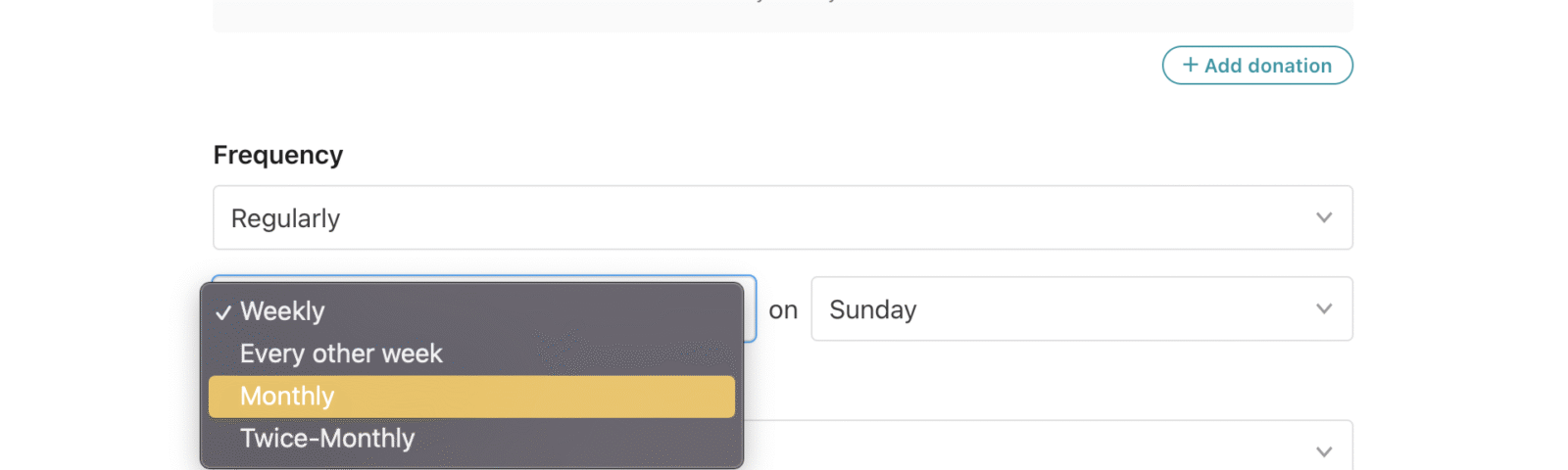This screenshot has width=1568, height=470.
Task: Click the "Sunday" text in the day field
Action: point(872,310)
